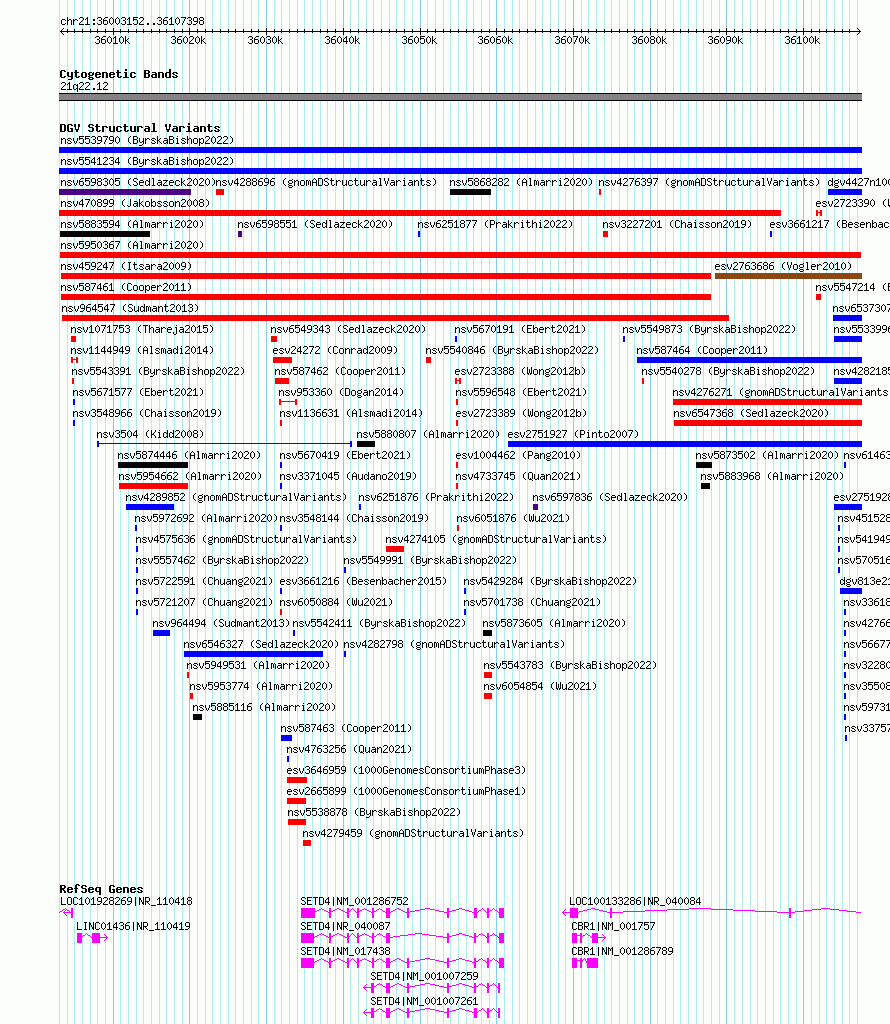Select the blue bar under nsv964494 (Sudmant2013)
Viewport: 890px width, 1024px height.
(161, 633)
